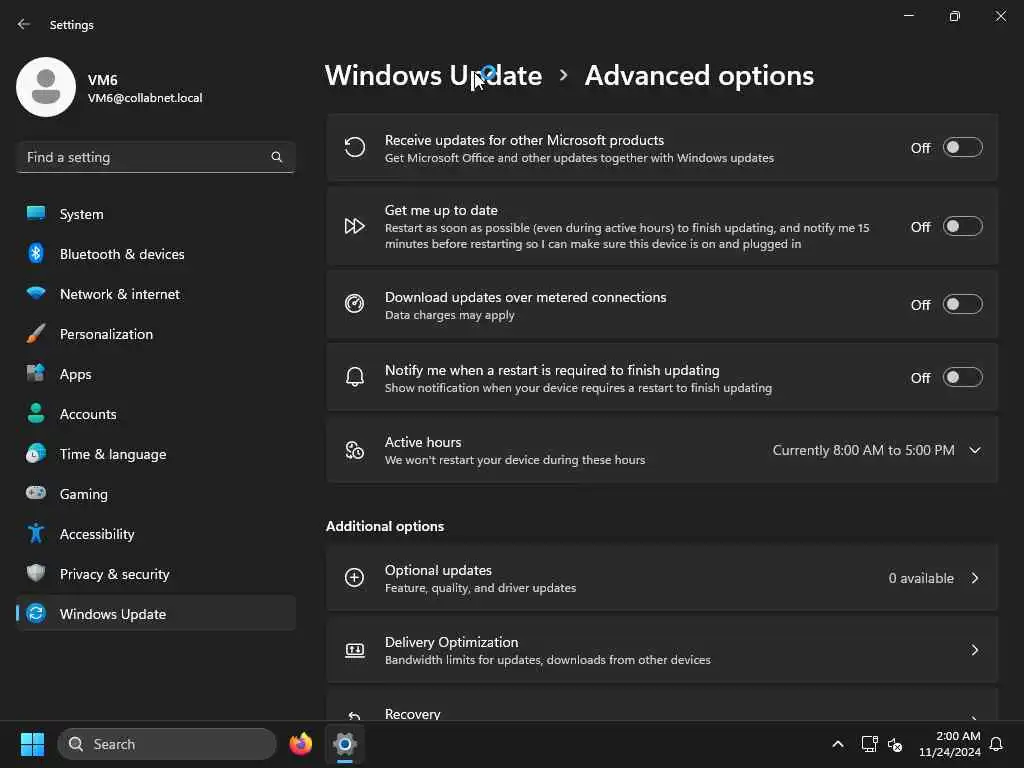
Task: Click the plus circle icon for Optional updates
Action: 355,577
